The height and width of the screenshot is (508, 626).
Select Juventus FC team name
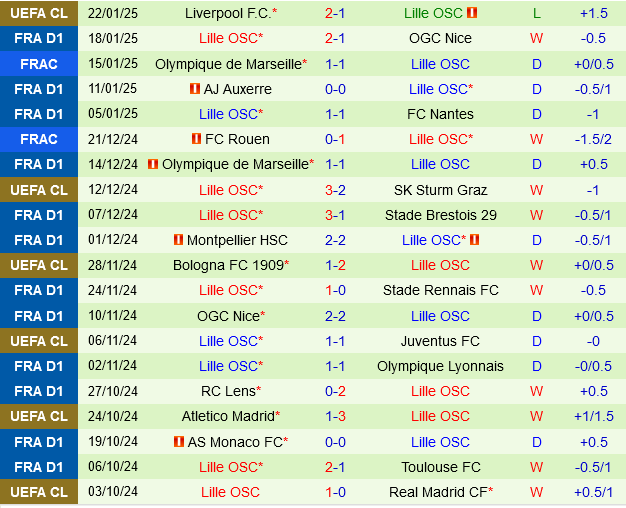point(440,341)
